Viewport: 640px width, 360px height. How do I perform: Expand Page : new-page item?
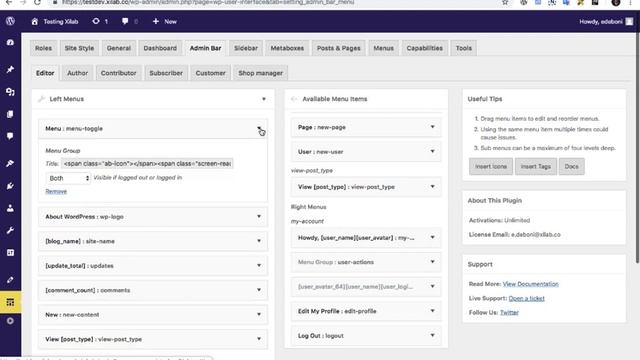[x=432, y=127]
